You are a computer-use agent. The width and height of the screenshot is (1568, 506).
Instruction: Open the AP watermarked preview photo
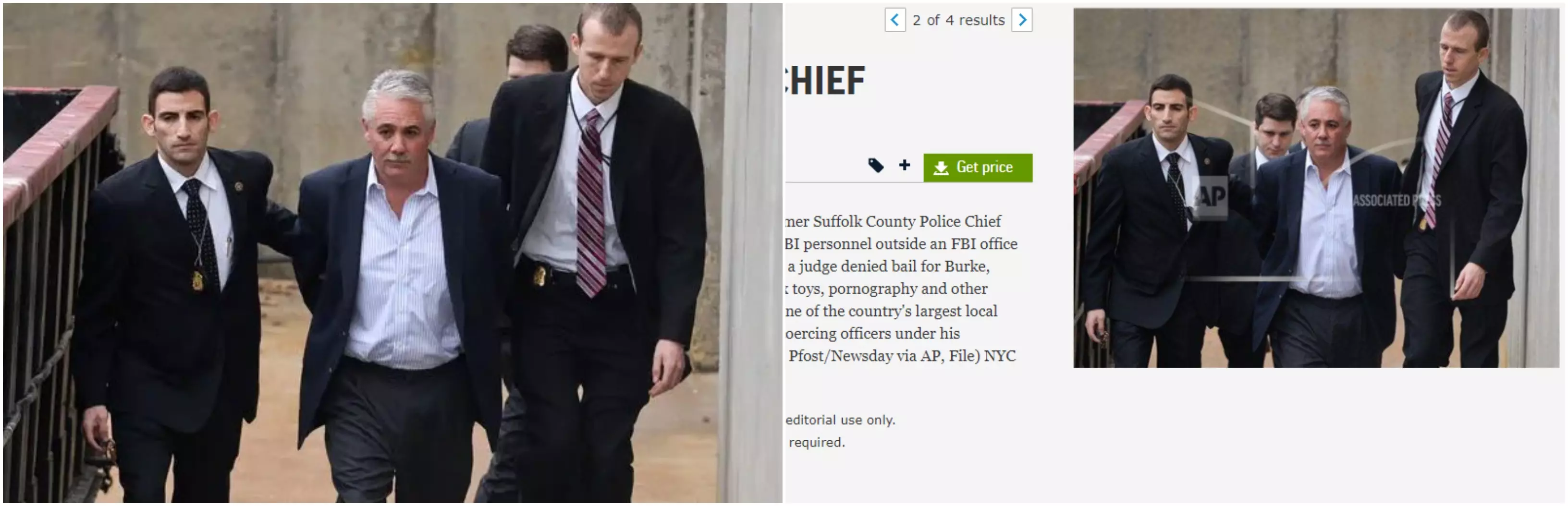coord(1316,188)
